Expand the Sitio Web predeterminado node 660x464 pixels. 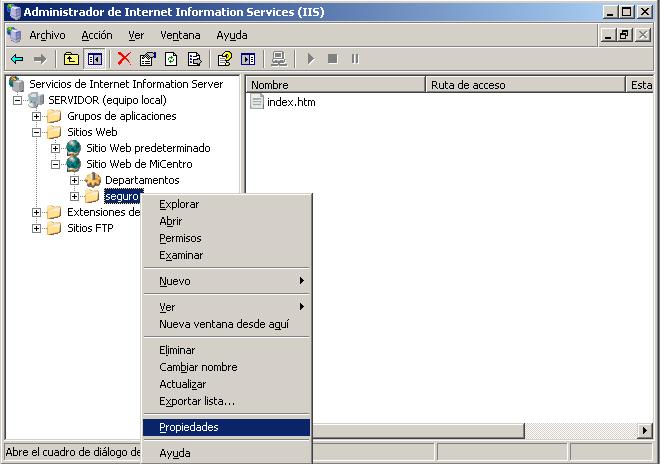coord(56,148)
